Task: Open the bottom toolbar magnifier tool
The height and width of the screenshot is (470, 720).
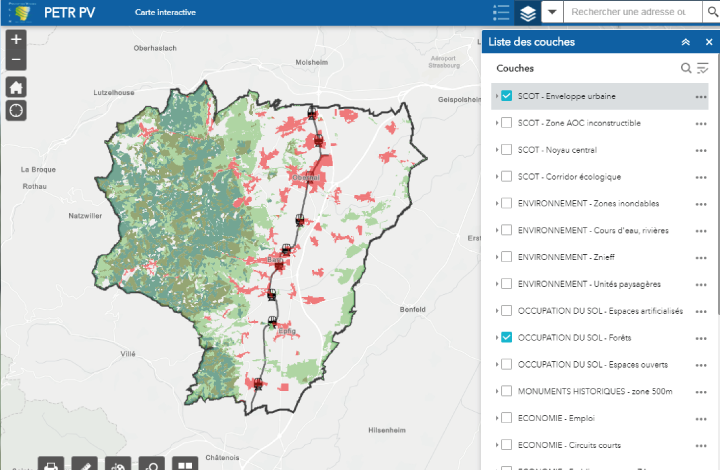Action: point(152,464)
